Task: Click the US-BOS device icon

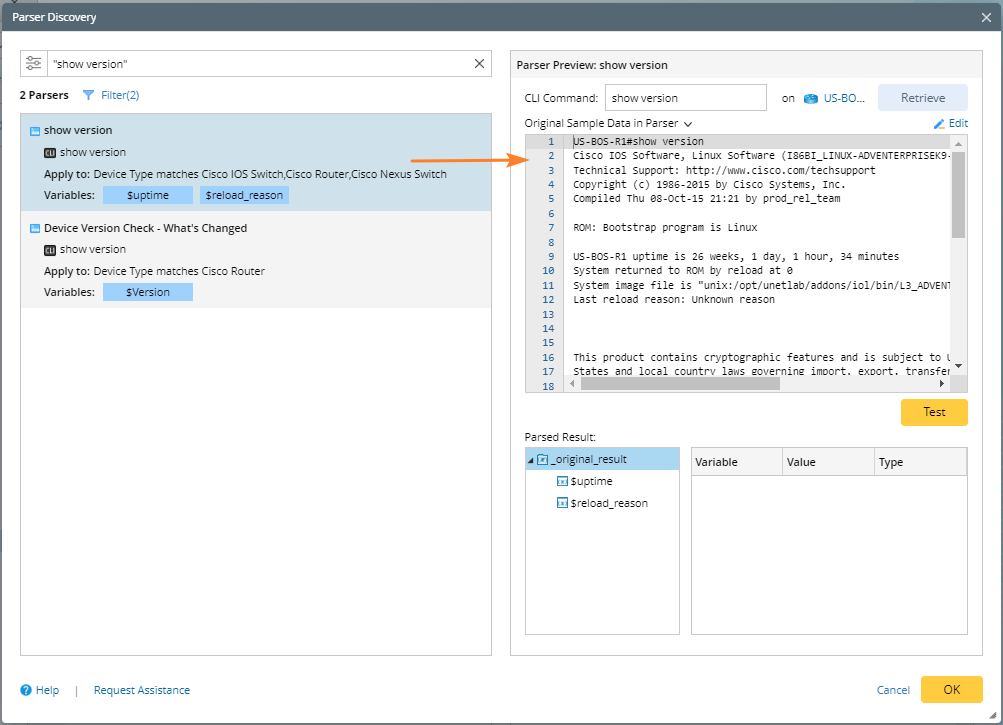Action: pyautogui.click(x=811, y=99)
